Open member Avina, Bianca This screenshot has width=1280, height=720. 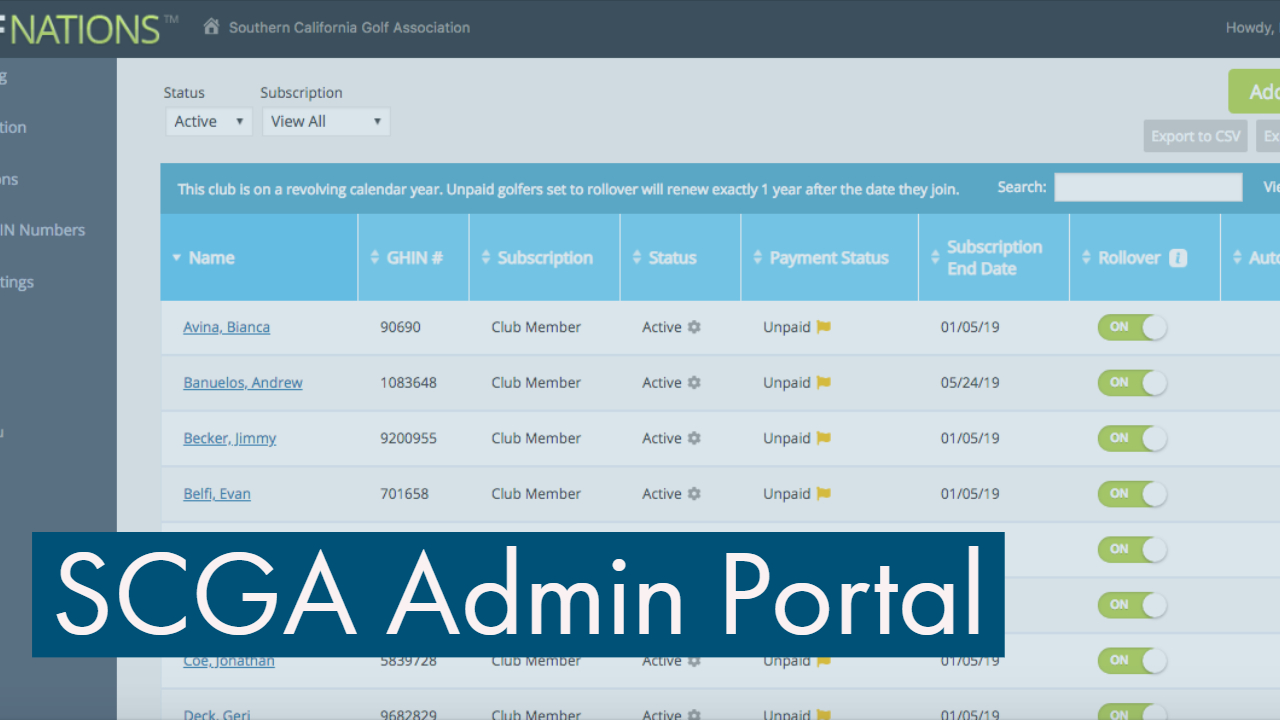pos(226,327)
